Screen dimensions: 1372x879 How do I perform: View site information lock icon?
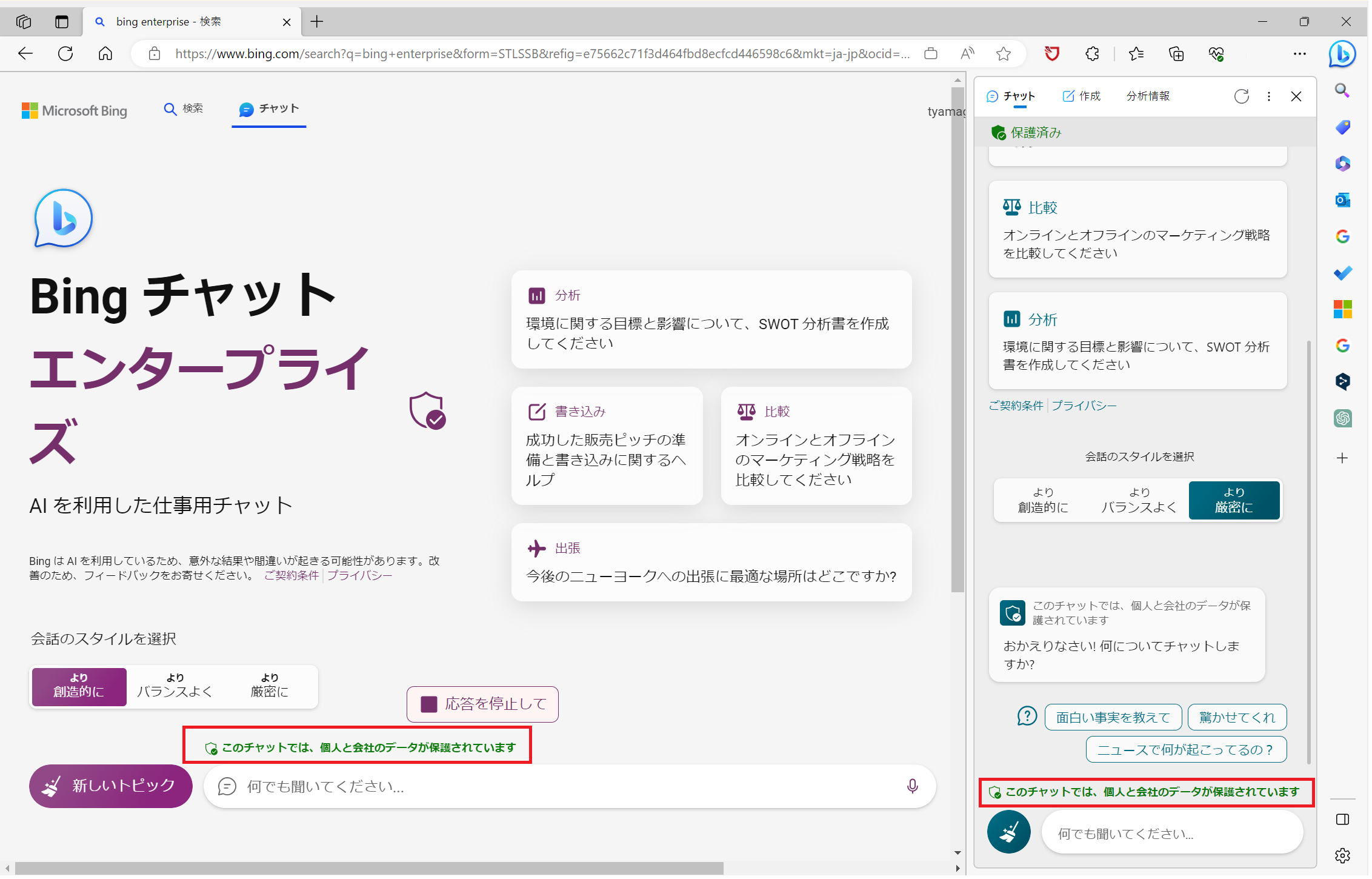155,54
